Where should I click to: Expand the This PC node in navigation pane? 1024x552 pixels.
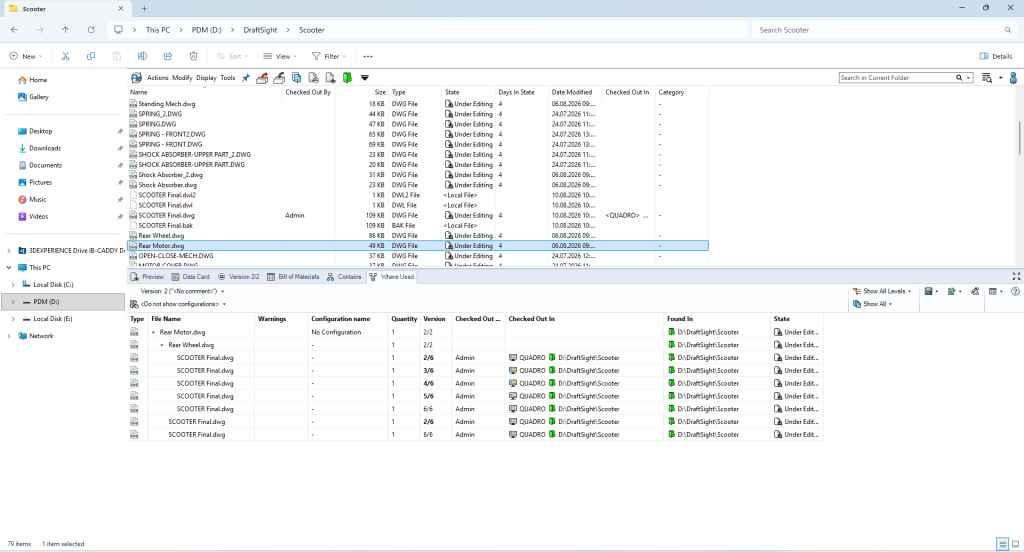(8, 268)
